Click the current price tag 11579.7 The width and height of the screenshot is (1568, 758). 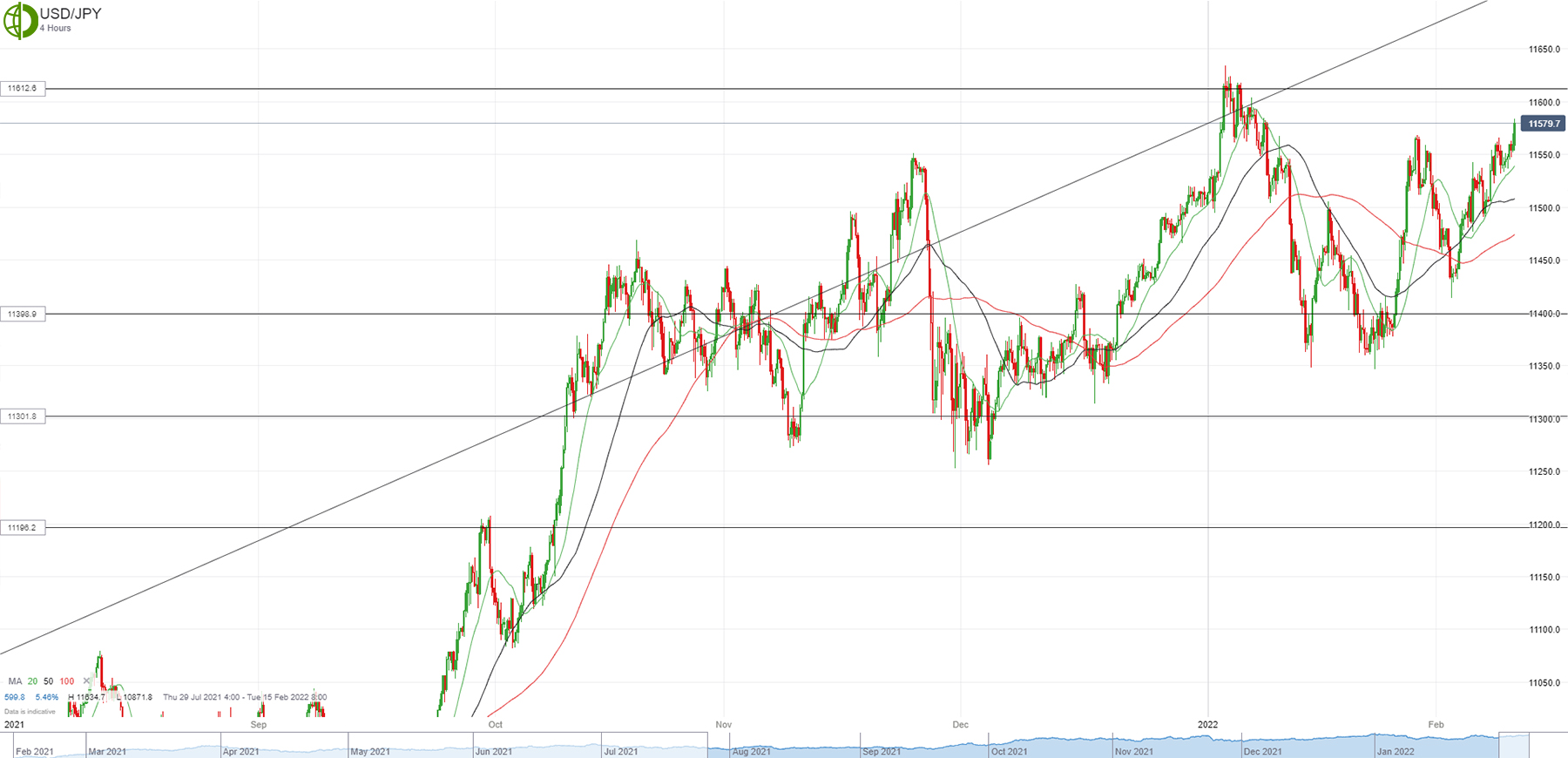click(x=1544, y=124)
